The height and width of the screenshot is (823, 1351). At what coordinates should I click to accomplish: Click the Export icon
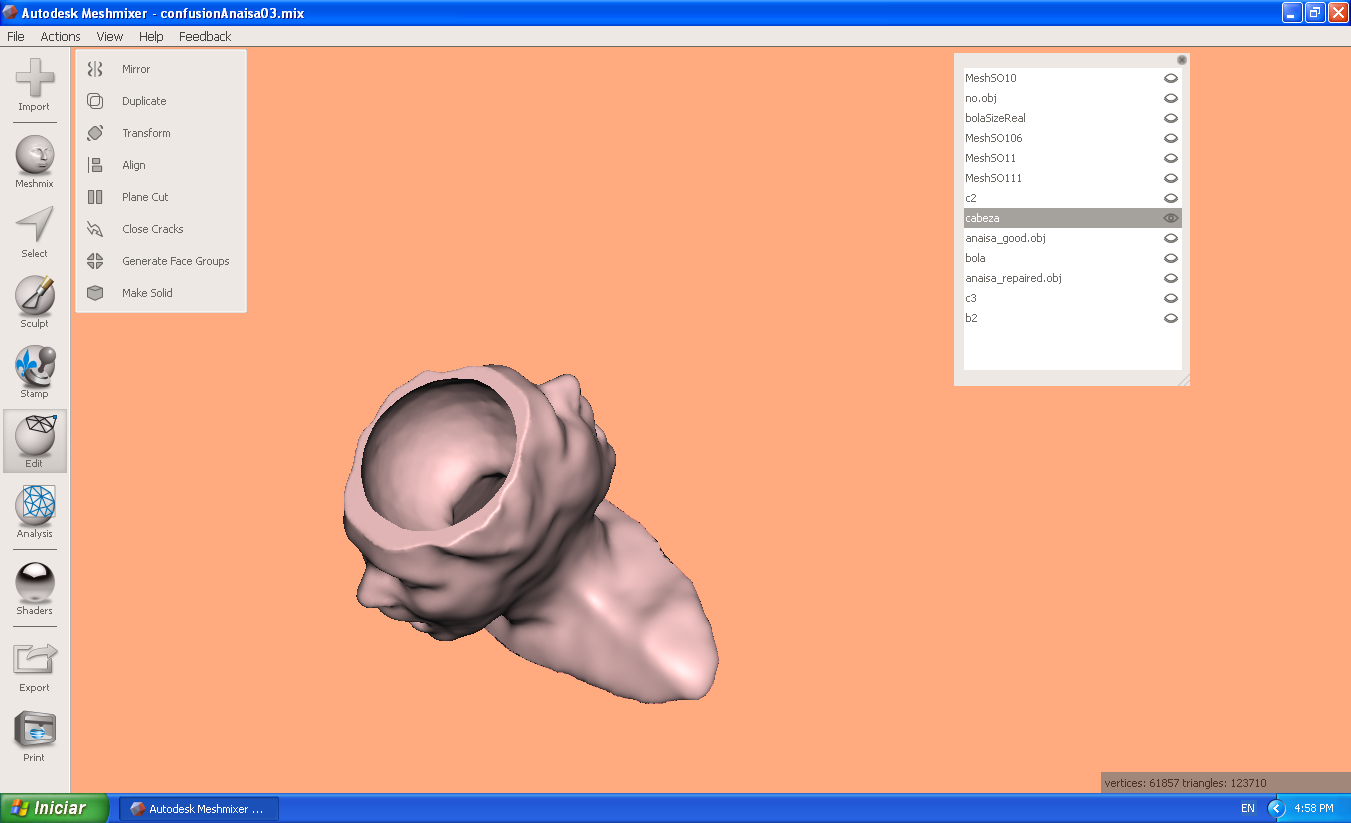[x=35, y=659]
